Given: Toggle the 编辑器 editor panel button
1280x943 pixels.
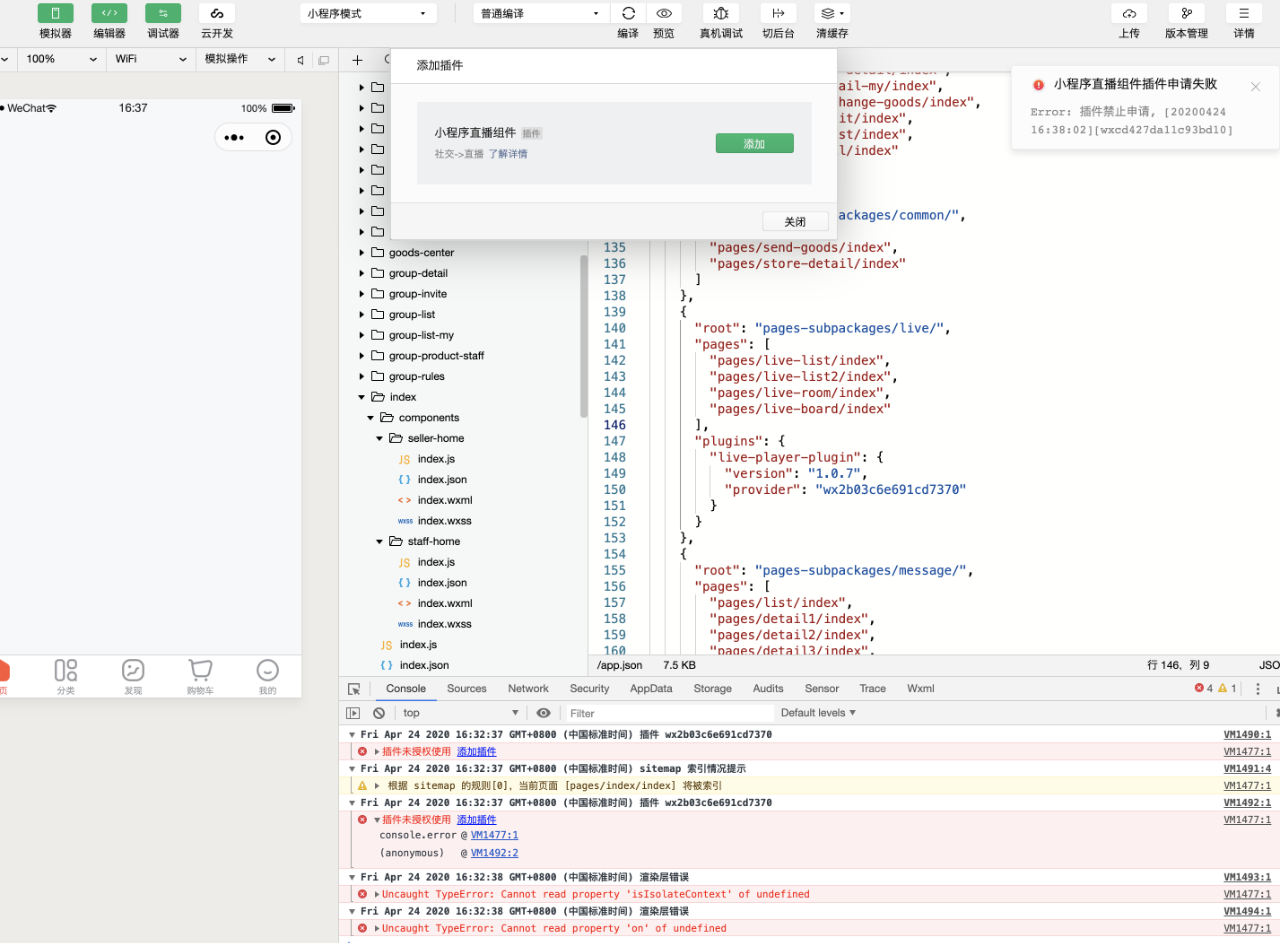Looking at the screenshot, I should point(109,13).
